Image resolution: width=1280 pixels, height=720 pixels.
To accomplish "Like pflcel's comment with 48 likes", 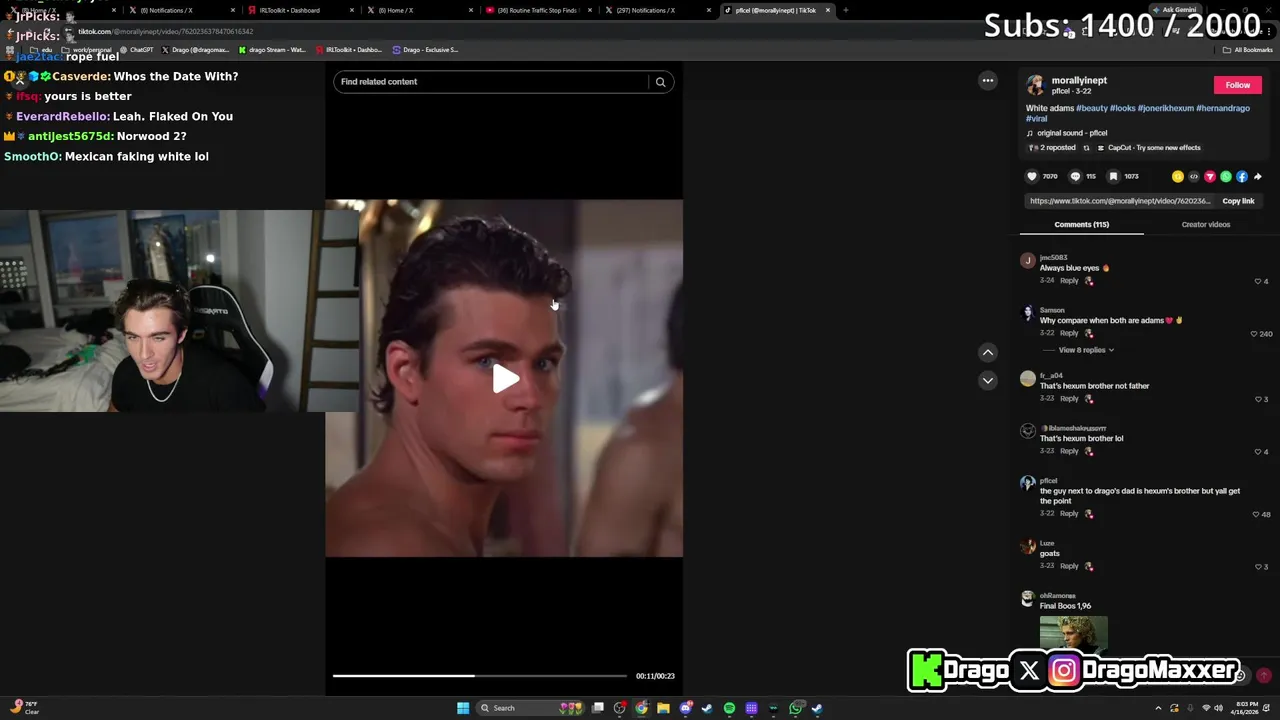I will [x=1256, y=514].
